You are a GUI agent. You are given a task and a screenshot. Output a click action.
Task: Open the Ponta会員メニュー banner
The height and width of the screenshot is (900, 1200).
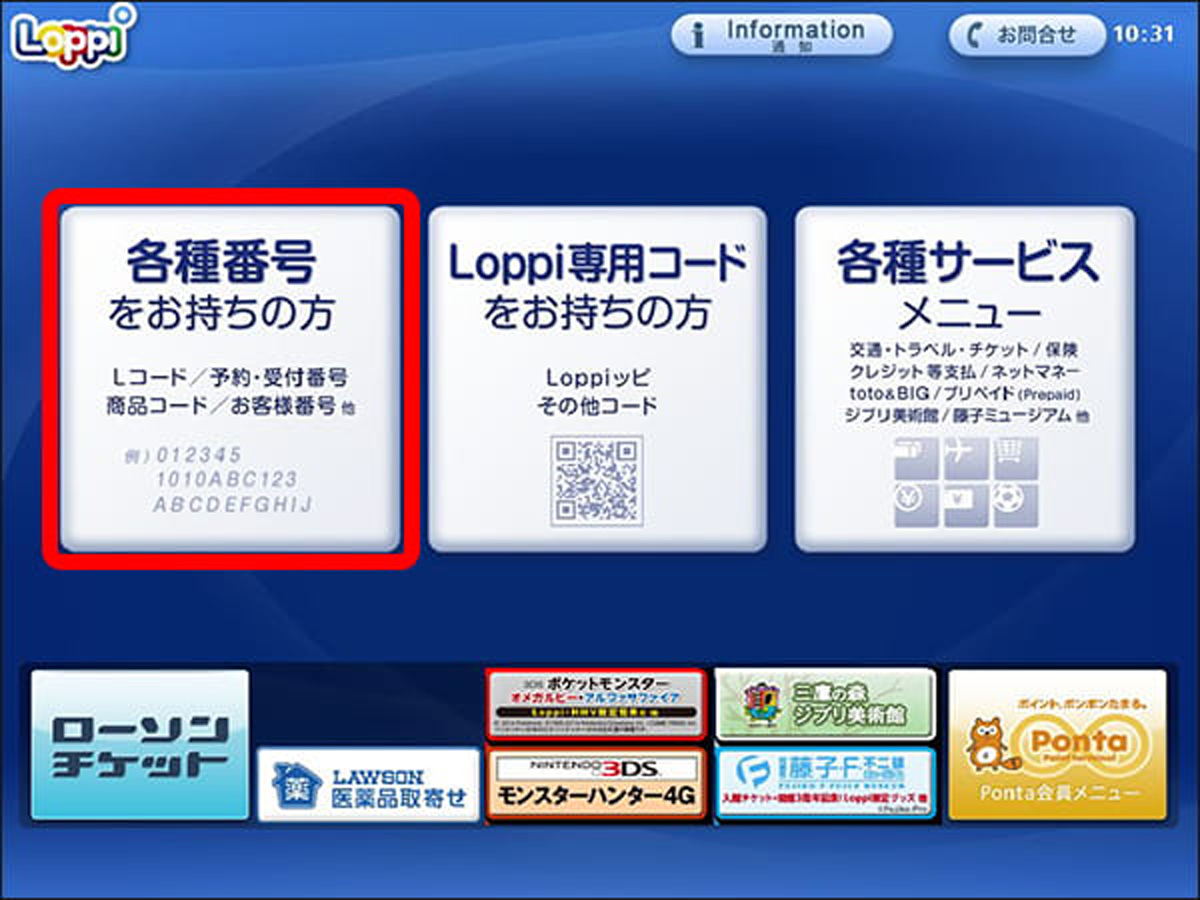[1057, 745]
